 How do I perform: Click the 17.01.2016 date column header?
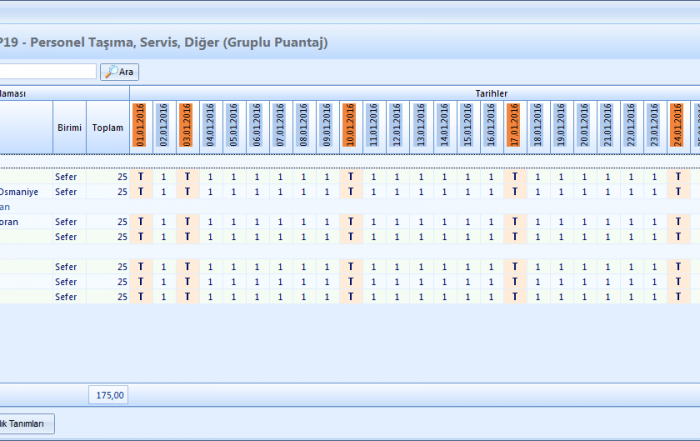pyautogui.click(x=514, y=127)
